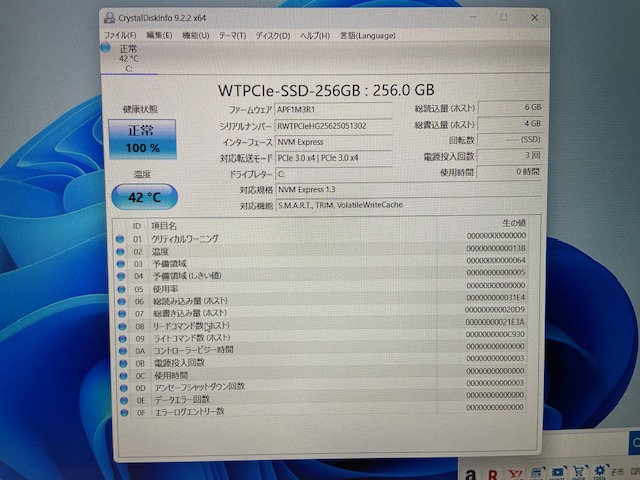Viewport: 640px width, 480px height.
Task: Click the status dot for row 02 温度
Action: pyautogui.click(x=120, y=252)
